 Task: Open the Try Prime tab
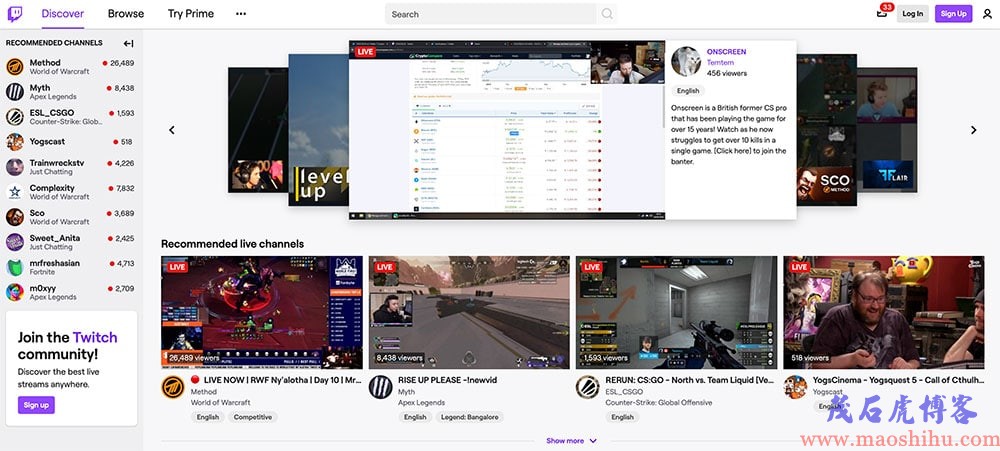(x=191, y=13)
